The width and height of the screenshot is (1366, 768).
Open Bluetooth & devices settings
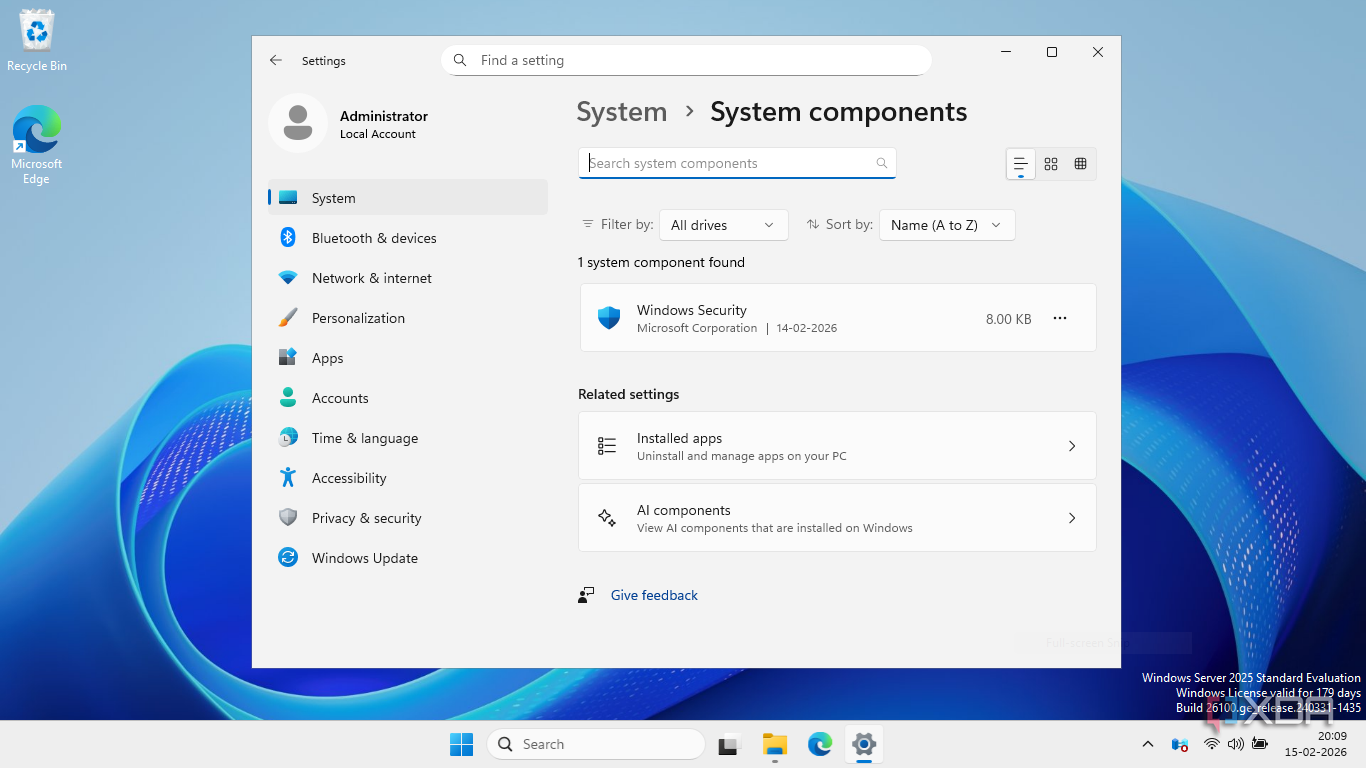click(408, 238)
